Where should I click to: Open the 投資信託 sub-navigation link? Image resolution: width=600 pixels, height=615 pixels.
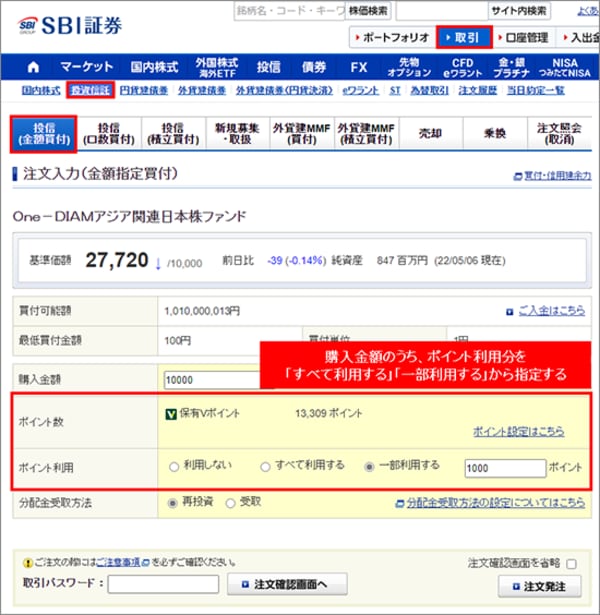90,91
